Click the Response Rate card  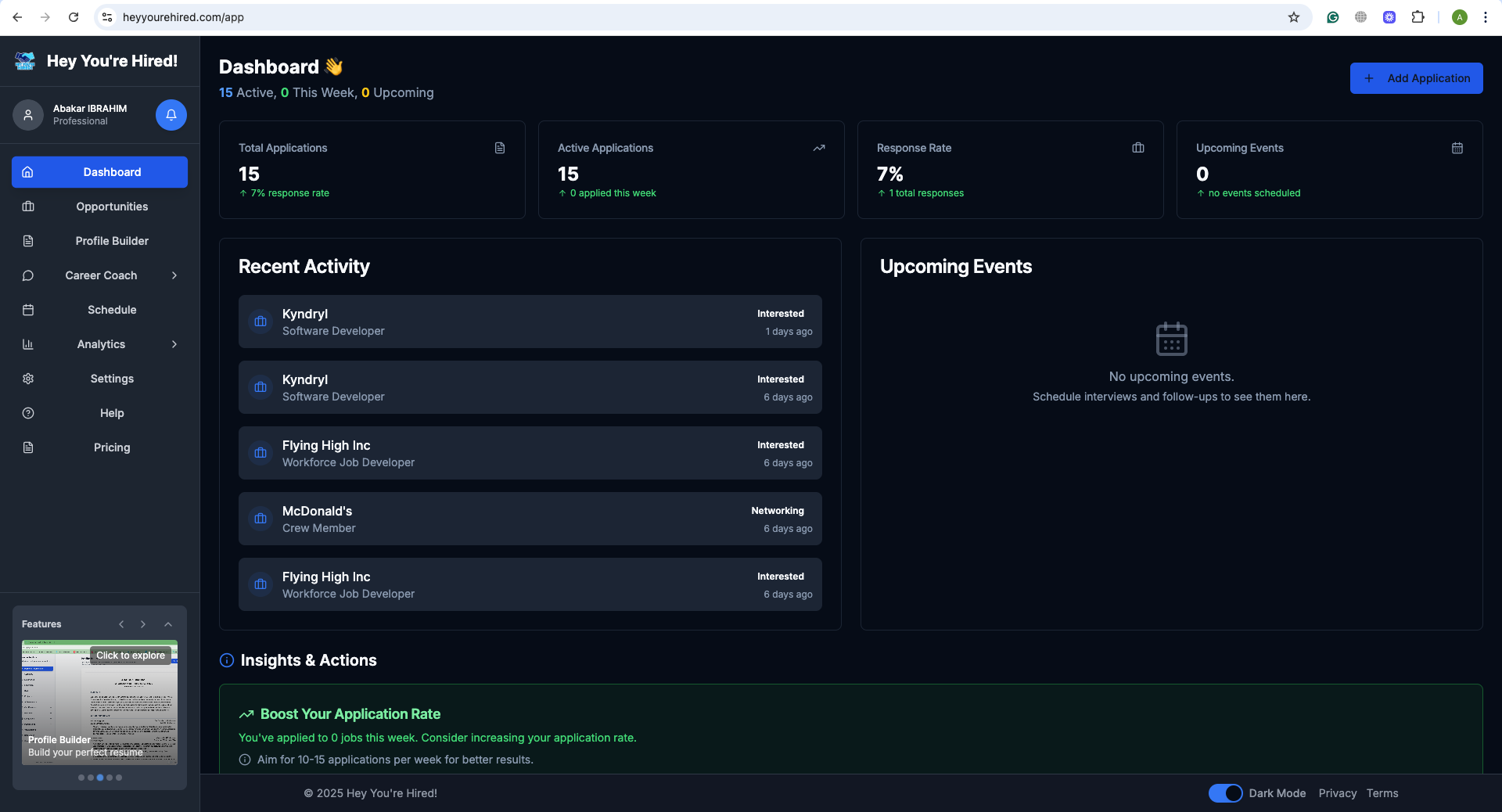coord(1011,170)
